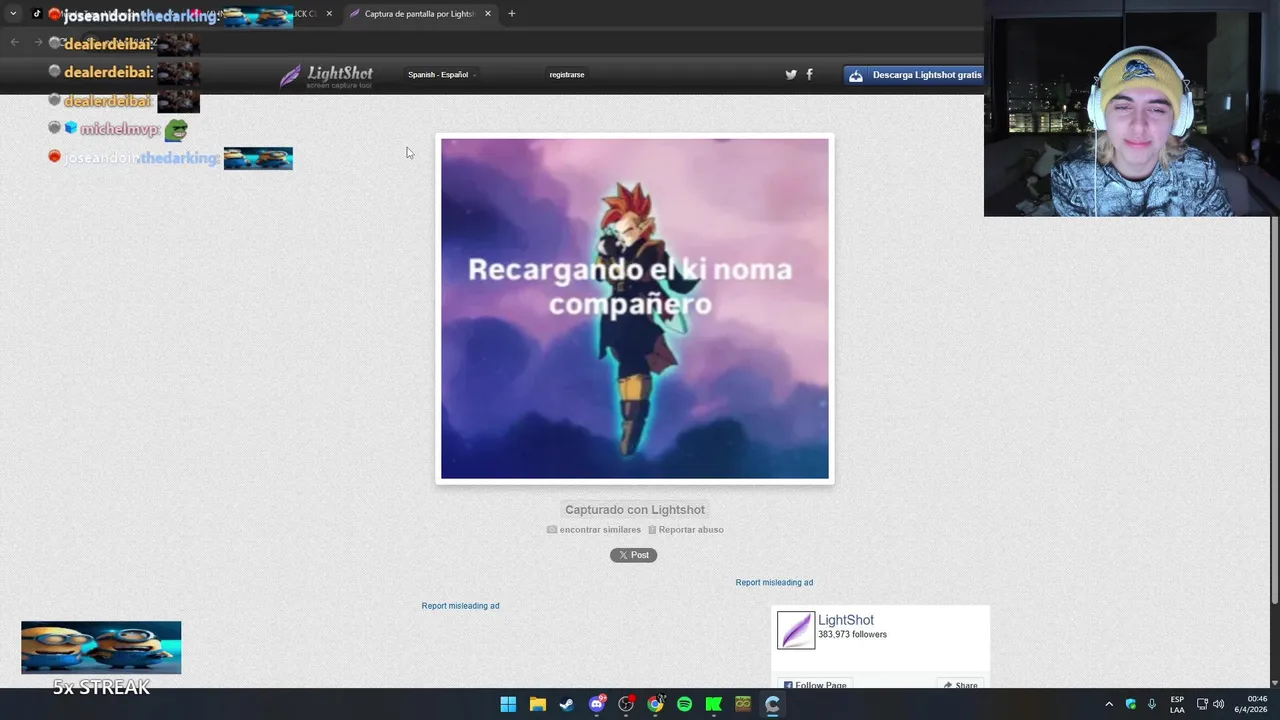This screenshot has width=1280, height=720.
Task: Open Kick app from the taskbar
Action: pos(714,704)
